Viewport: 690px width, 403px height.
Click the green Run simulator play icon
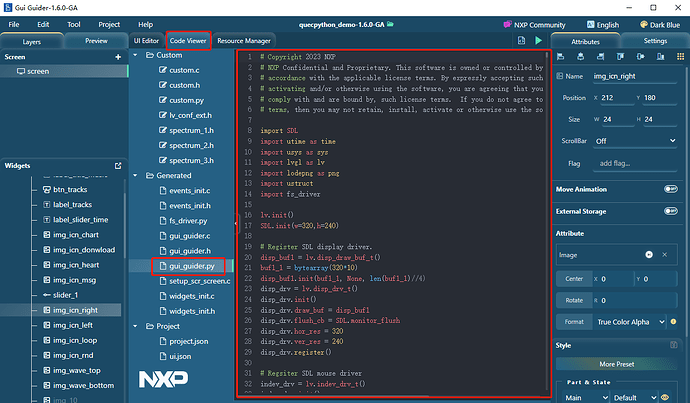click(538, 41)
